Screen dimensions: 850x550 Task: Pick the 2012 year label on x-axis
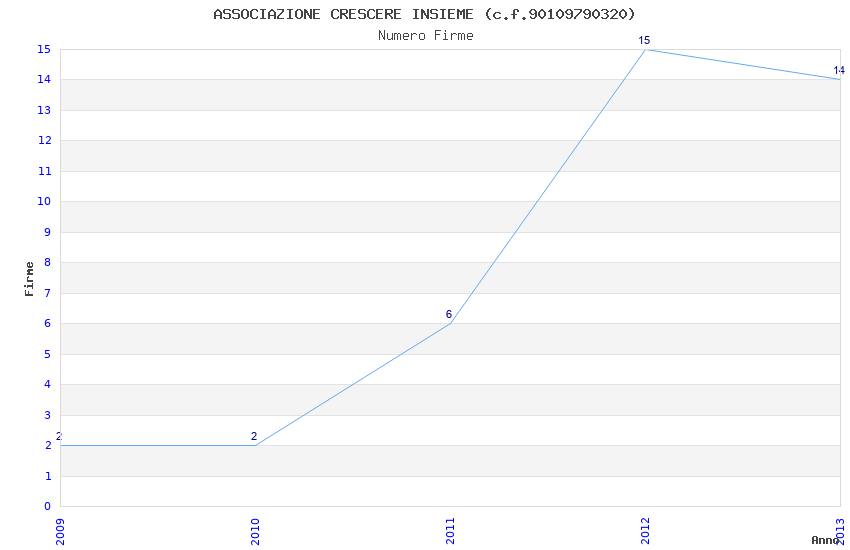click(x=645, y=529)
